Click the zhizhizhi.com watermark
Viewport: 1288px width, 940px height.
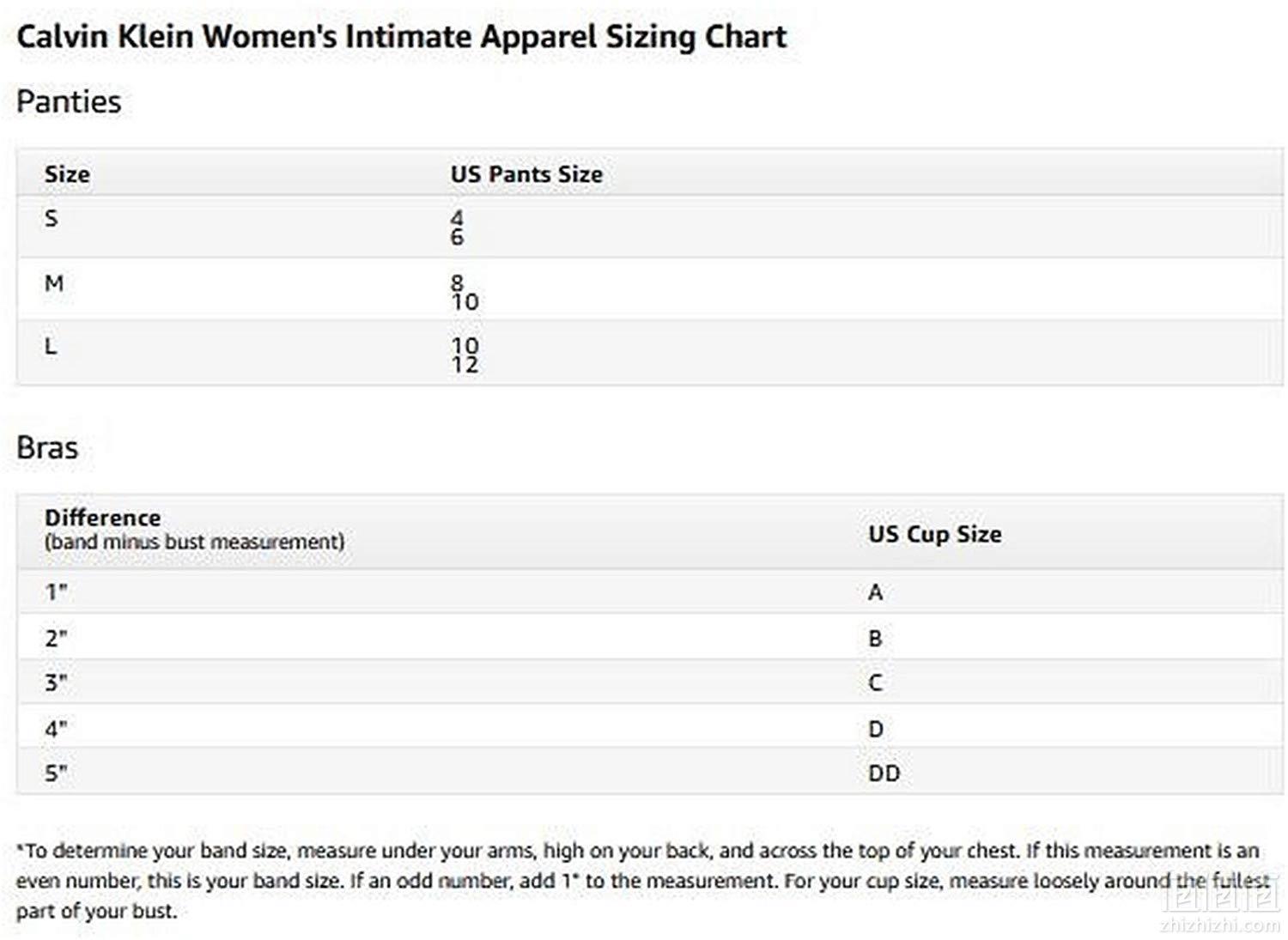[x=1219, y=907]
